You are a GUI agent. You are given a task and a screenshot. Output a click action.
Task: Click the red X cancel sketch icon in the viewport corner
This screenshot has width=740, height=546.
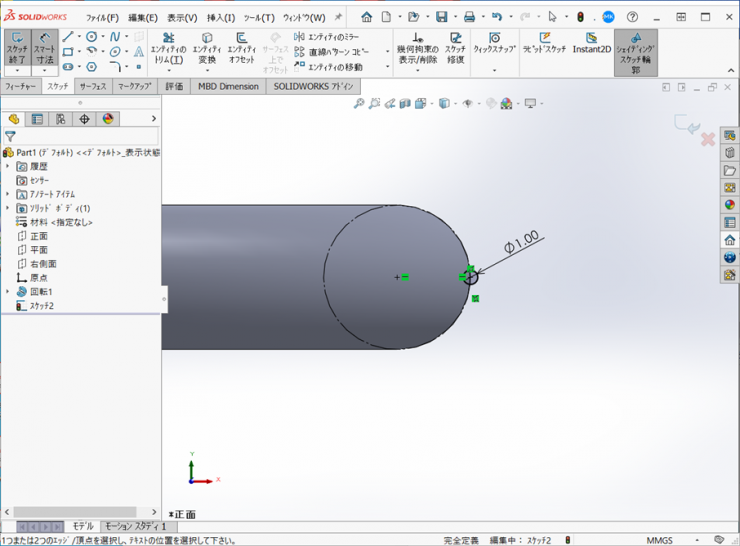tap(707, 140)
